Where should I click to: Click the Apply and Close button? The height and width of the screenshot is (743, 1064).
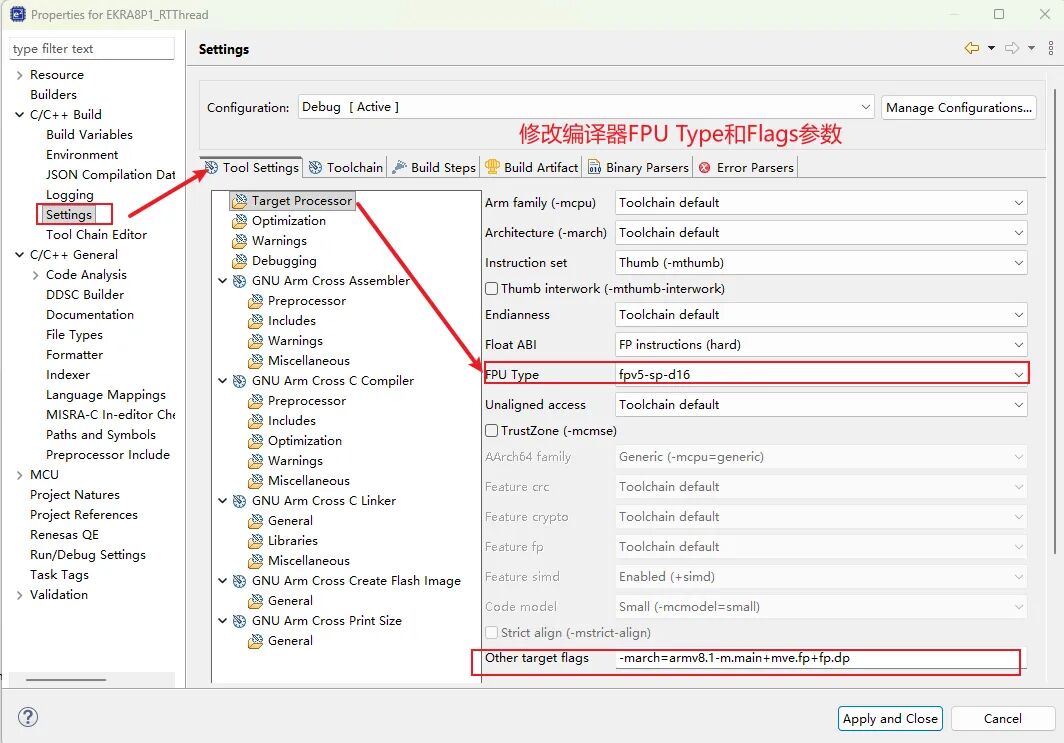tap(890, 718)
